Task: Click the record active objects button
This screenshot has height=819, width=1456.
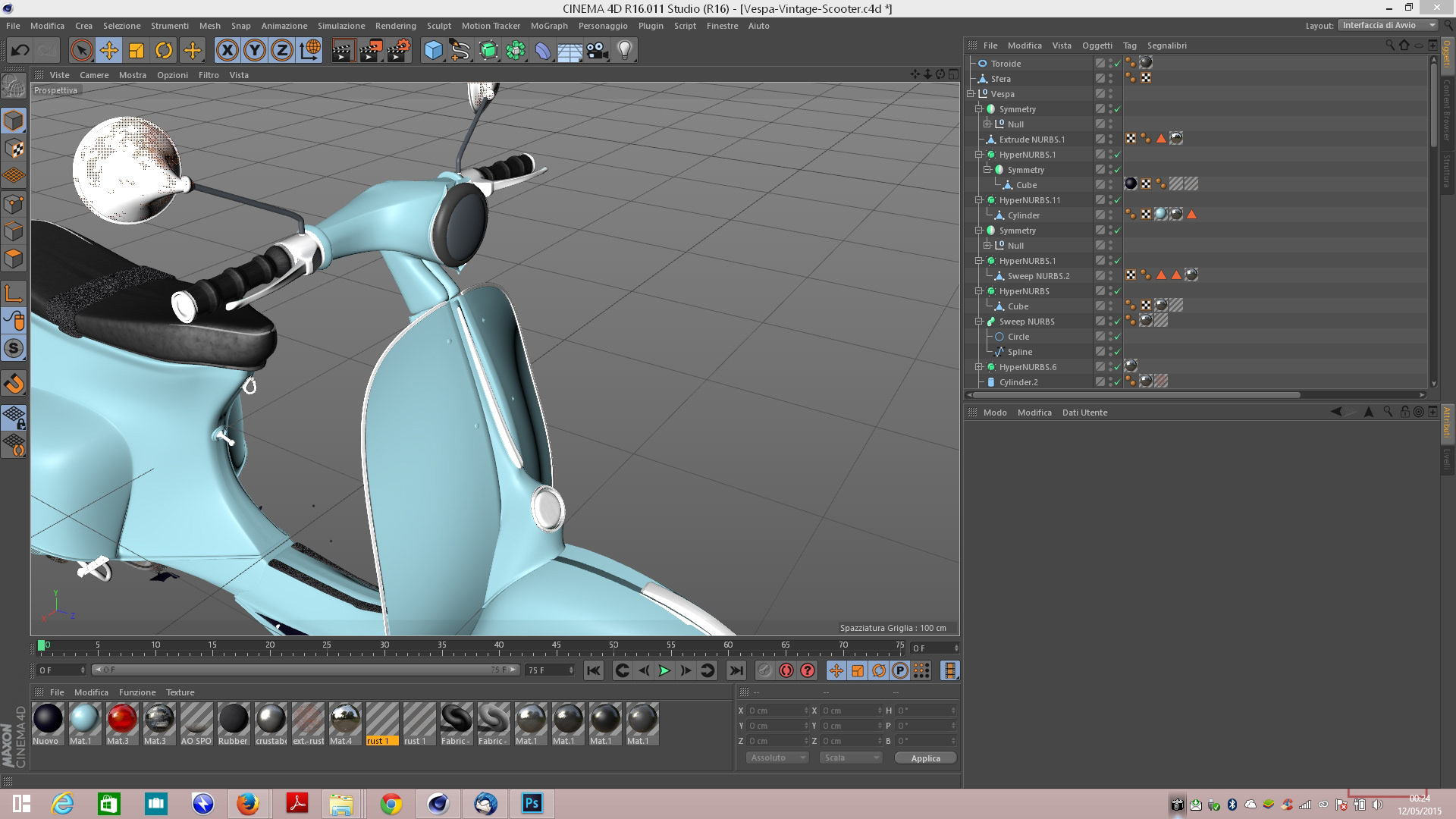Action: (x=764, y=670)
